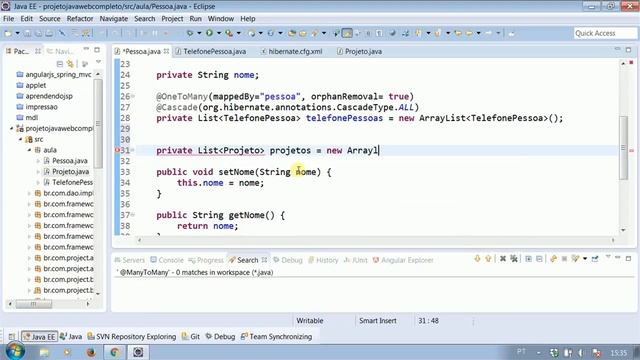Click the Debug bug toolbar icon
The width and height of the screenshot is (640, 360).
pos(189,33)
